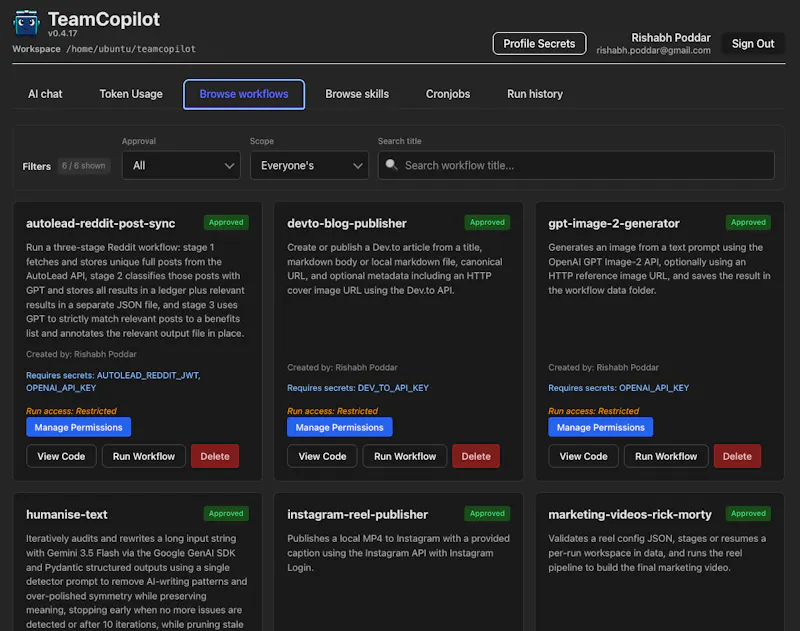Image resolution: width=800 pixels, height=631 pixels.
Task: Click the Sign Out button
Action: 753,43
